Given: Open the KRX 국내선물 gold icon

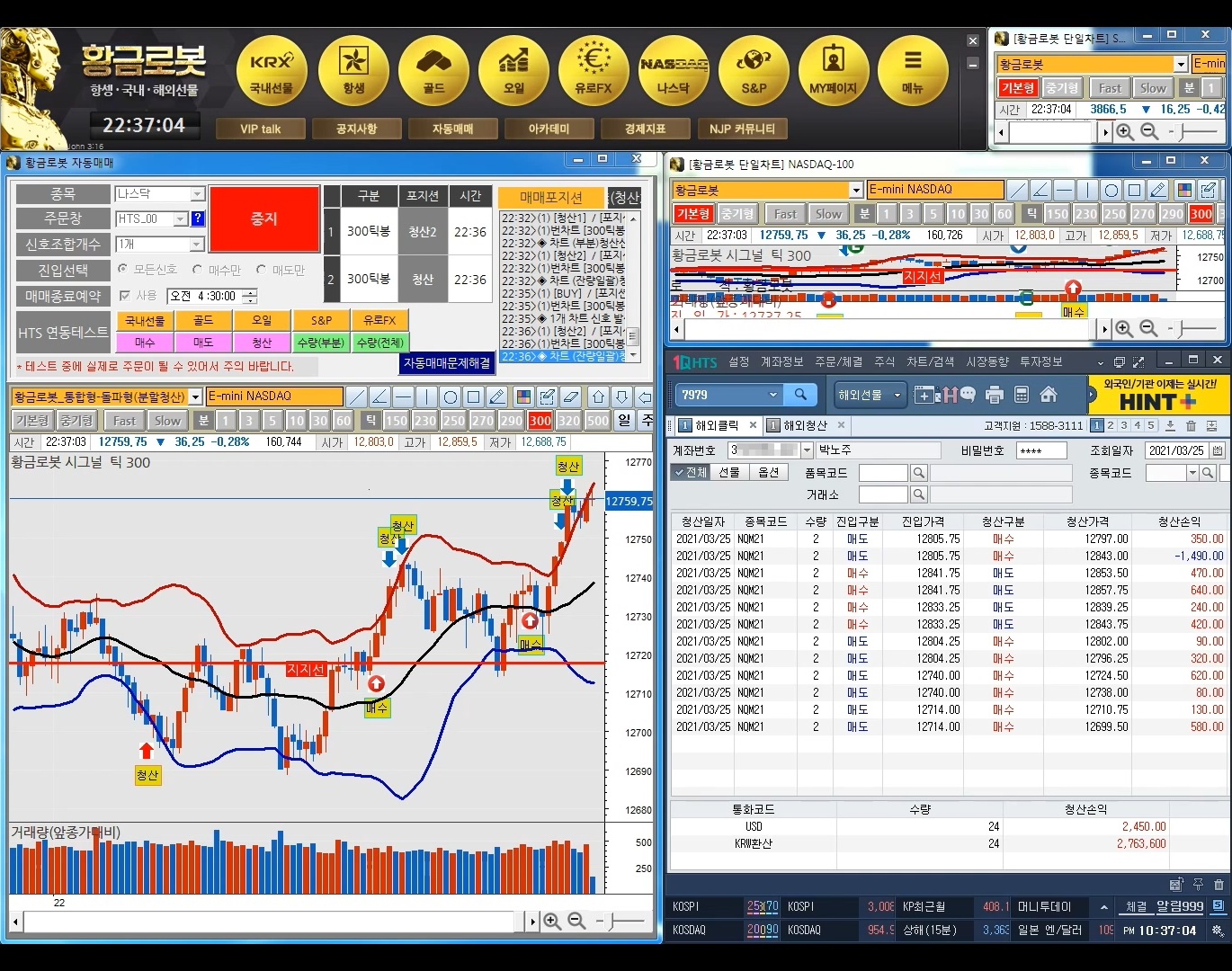Looking at the screenshot, I should click(x=272, y=70).
